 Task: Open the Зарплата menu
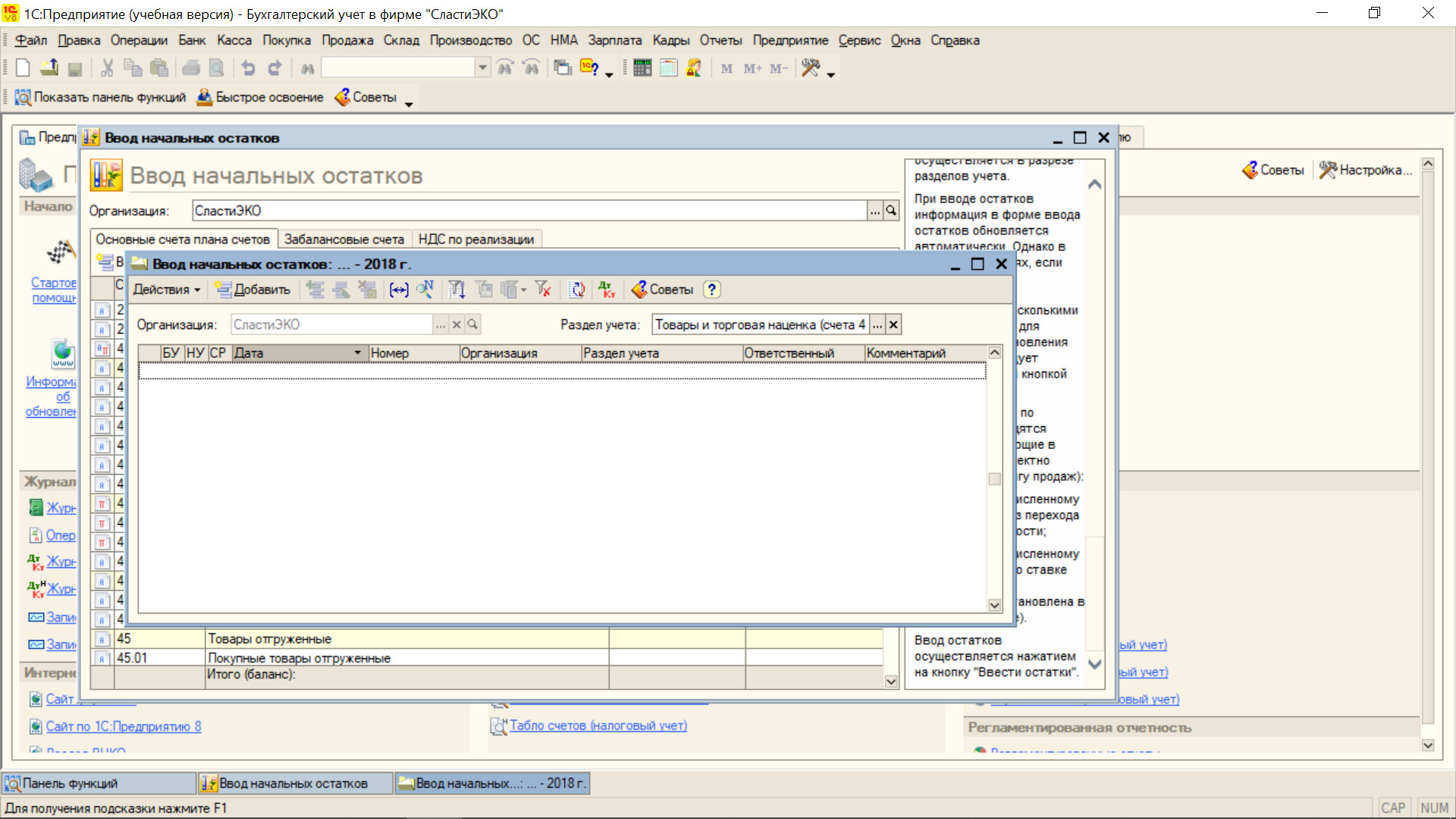tap(614, 40)
